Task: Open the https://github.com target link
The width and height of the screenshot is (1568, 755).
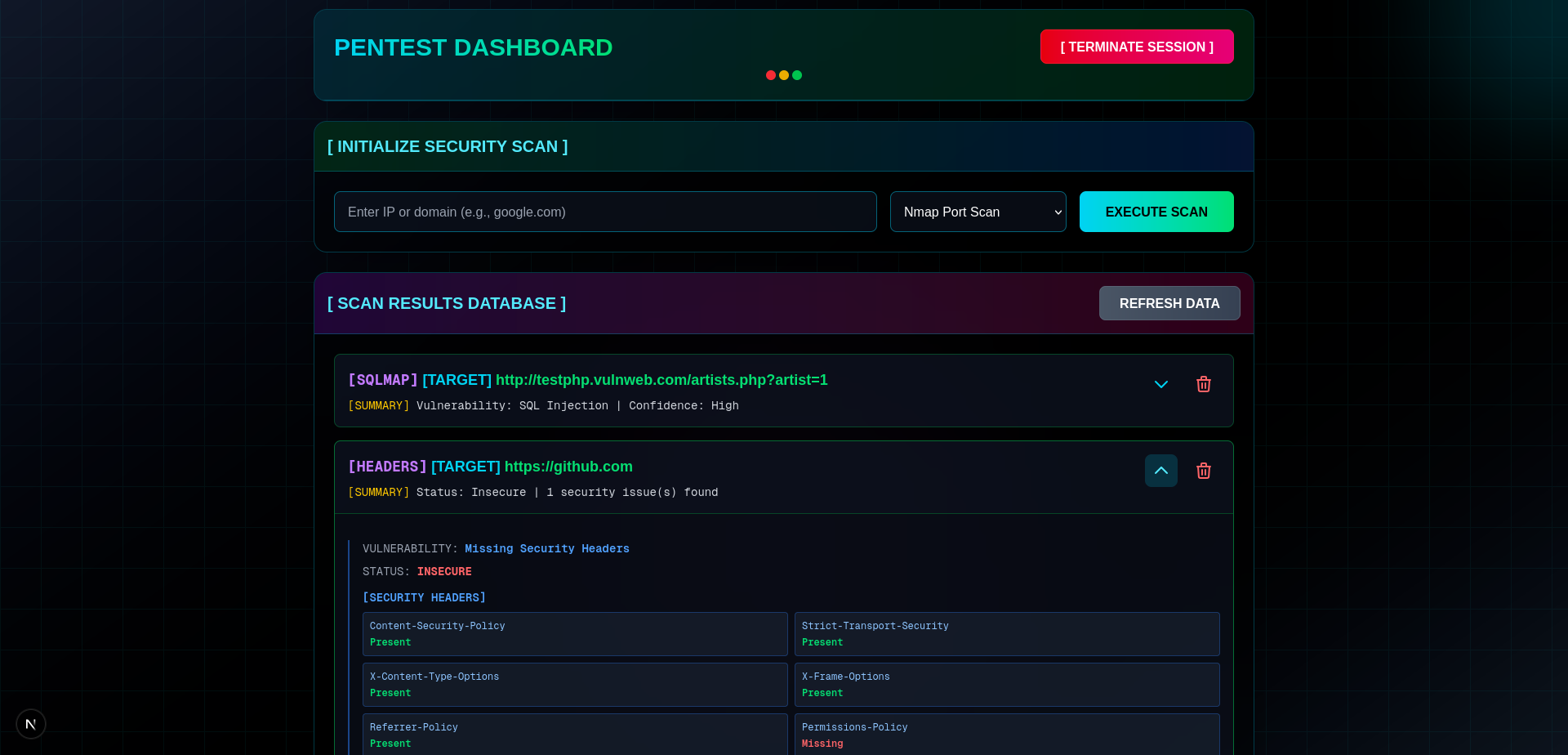Action: 568,467
